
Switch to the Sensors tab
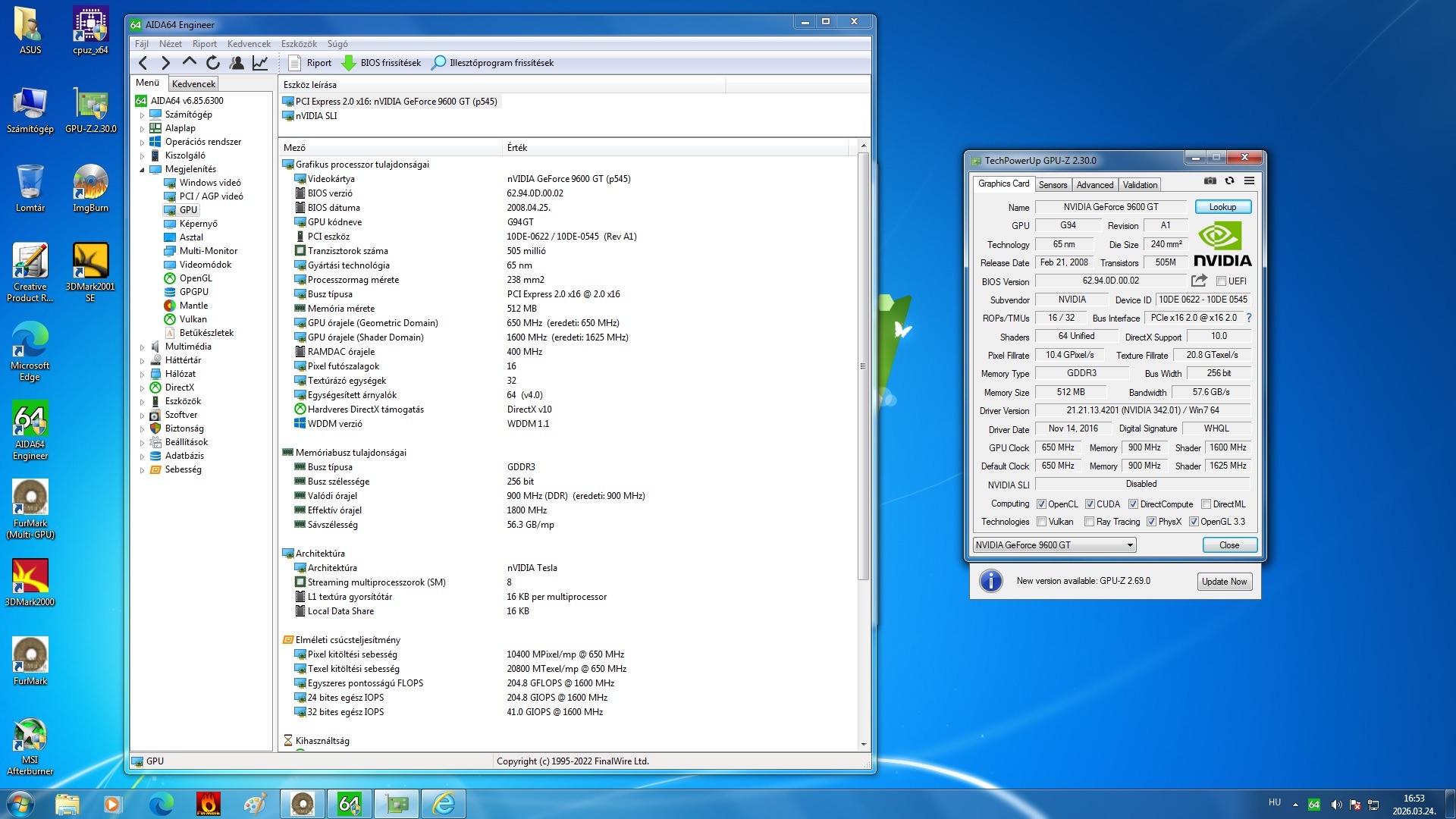pyautogui.click(x=1053, y=185)
